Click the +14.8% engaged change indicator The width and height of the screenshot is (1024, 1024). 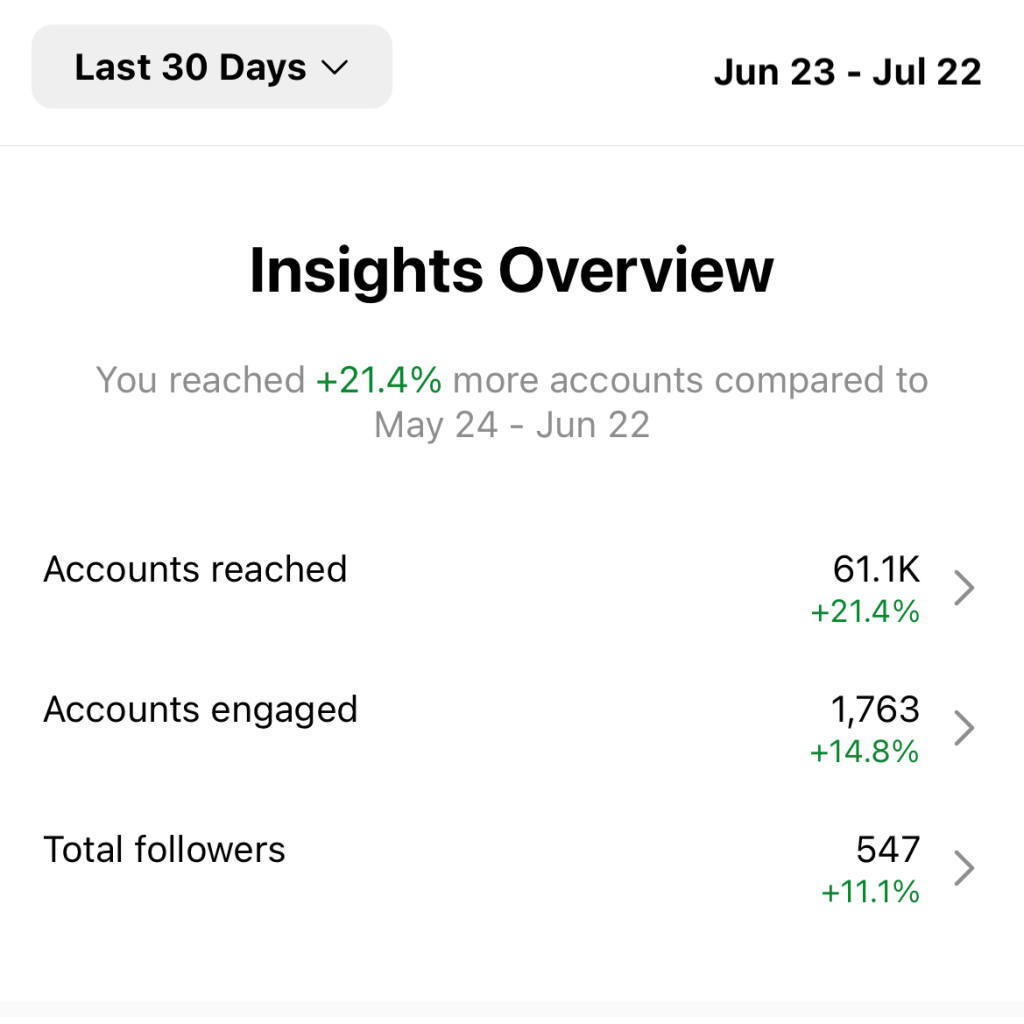pyautogui.click(x=864, y=751)
